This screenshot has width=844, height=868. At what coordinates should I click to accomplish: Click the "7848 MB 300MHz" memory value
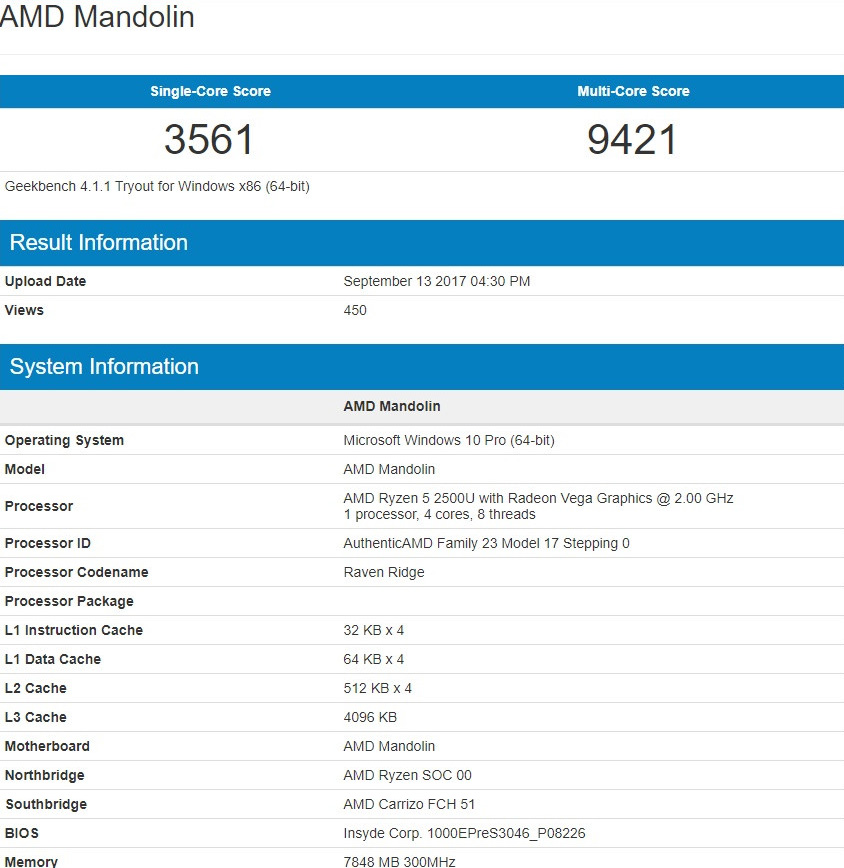pyautogui.click(x=399, y=861)
